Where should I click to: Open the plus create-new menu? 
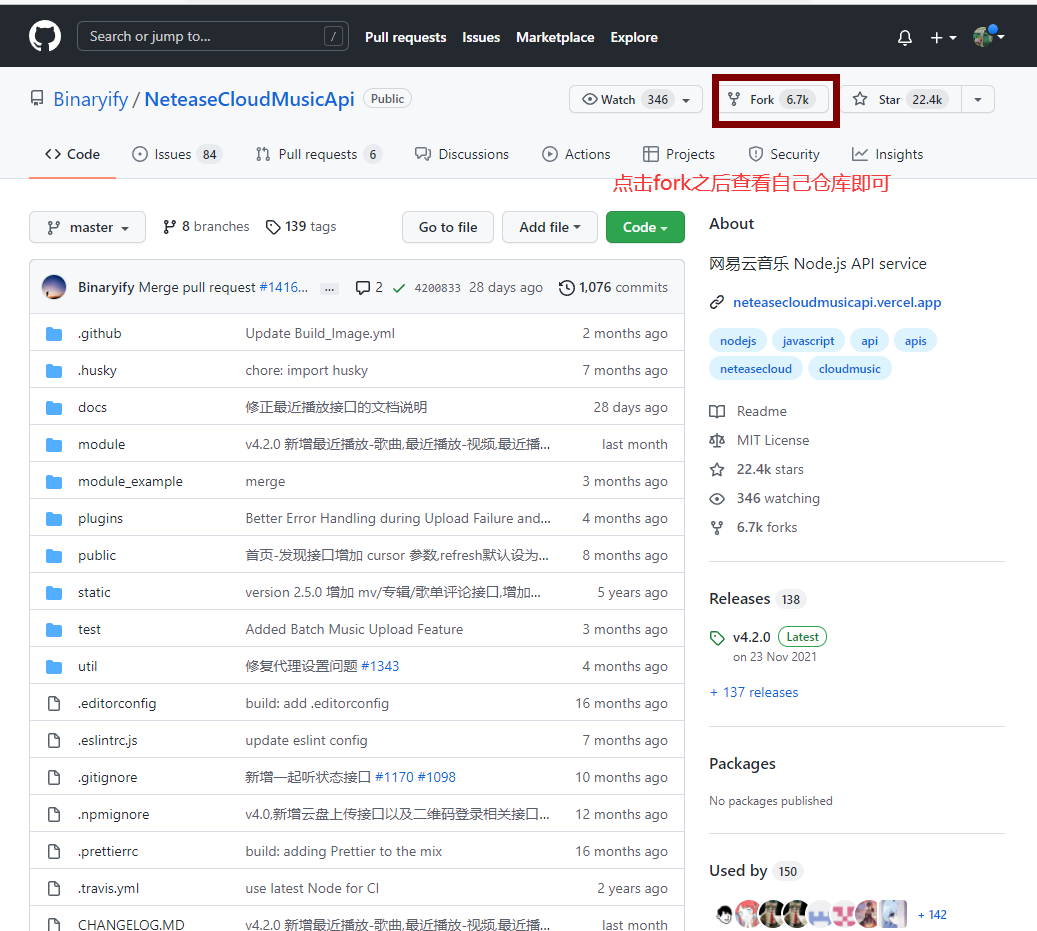(943, 38)
